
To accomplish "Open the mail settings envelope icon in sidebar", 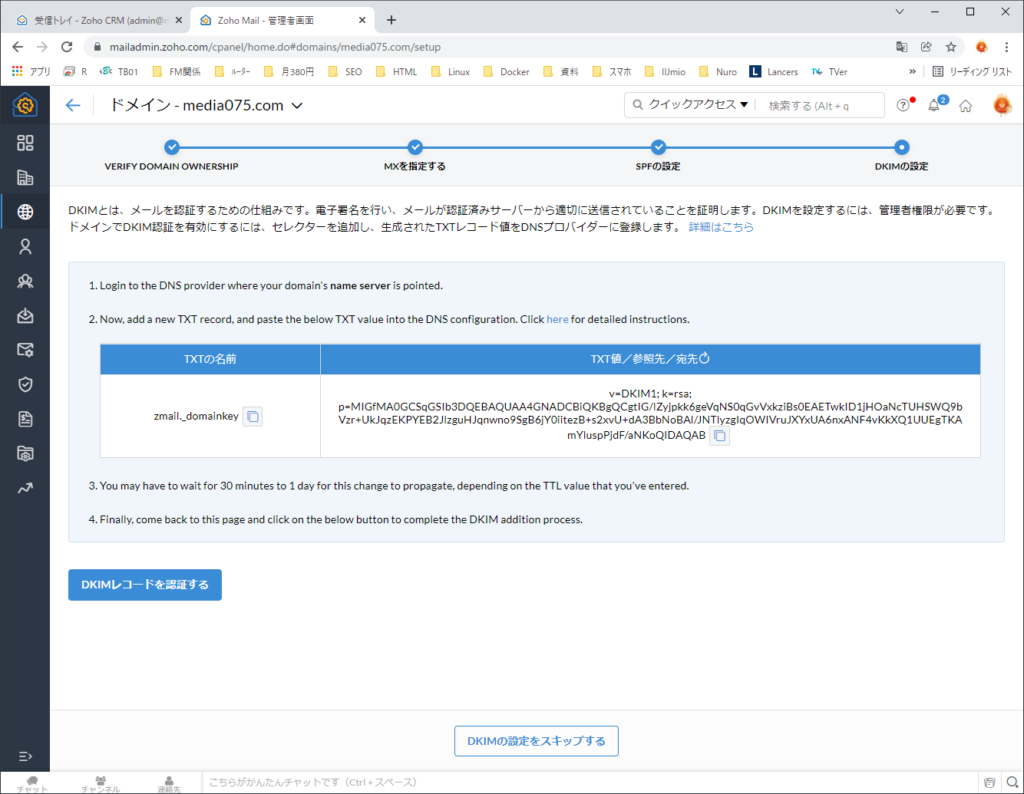I will point(25,350).
